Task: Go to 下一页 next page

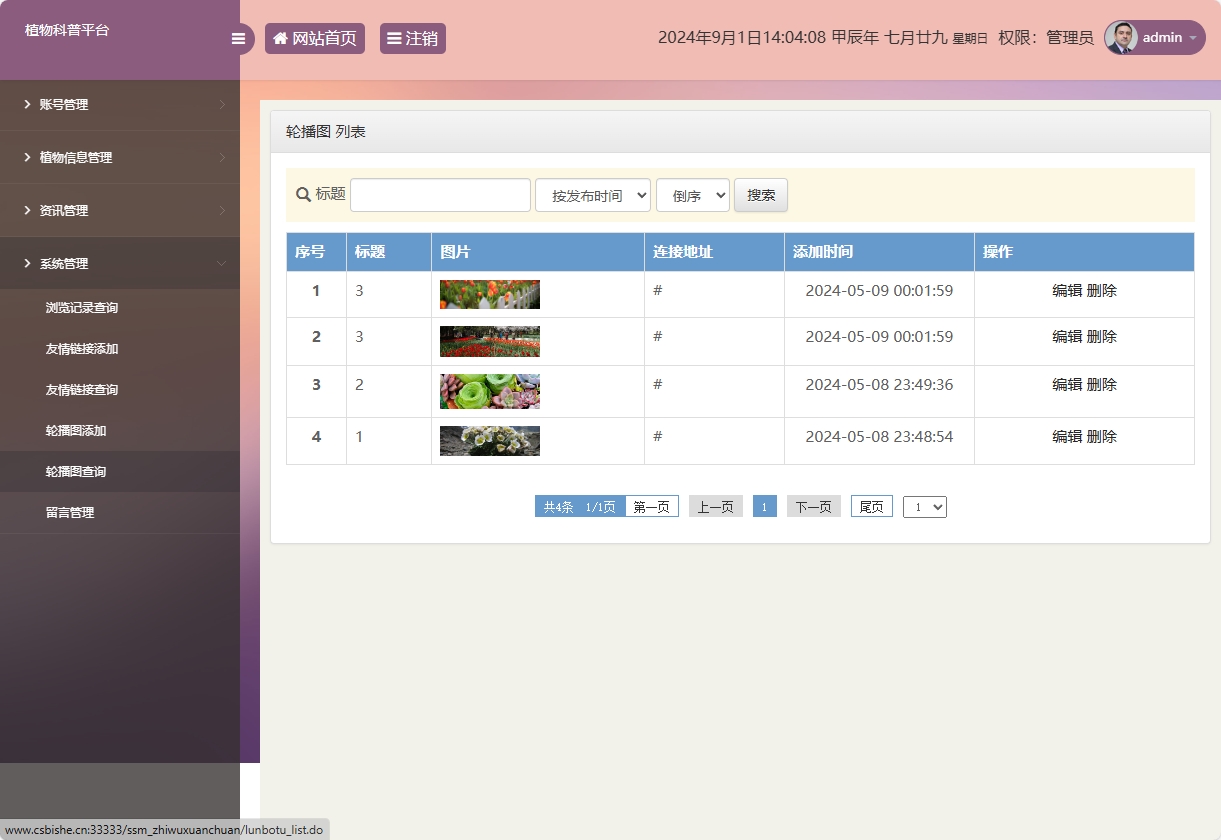Action: coord(814,507)
